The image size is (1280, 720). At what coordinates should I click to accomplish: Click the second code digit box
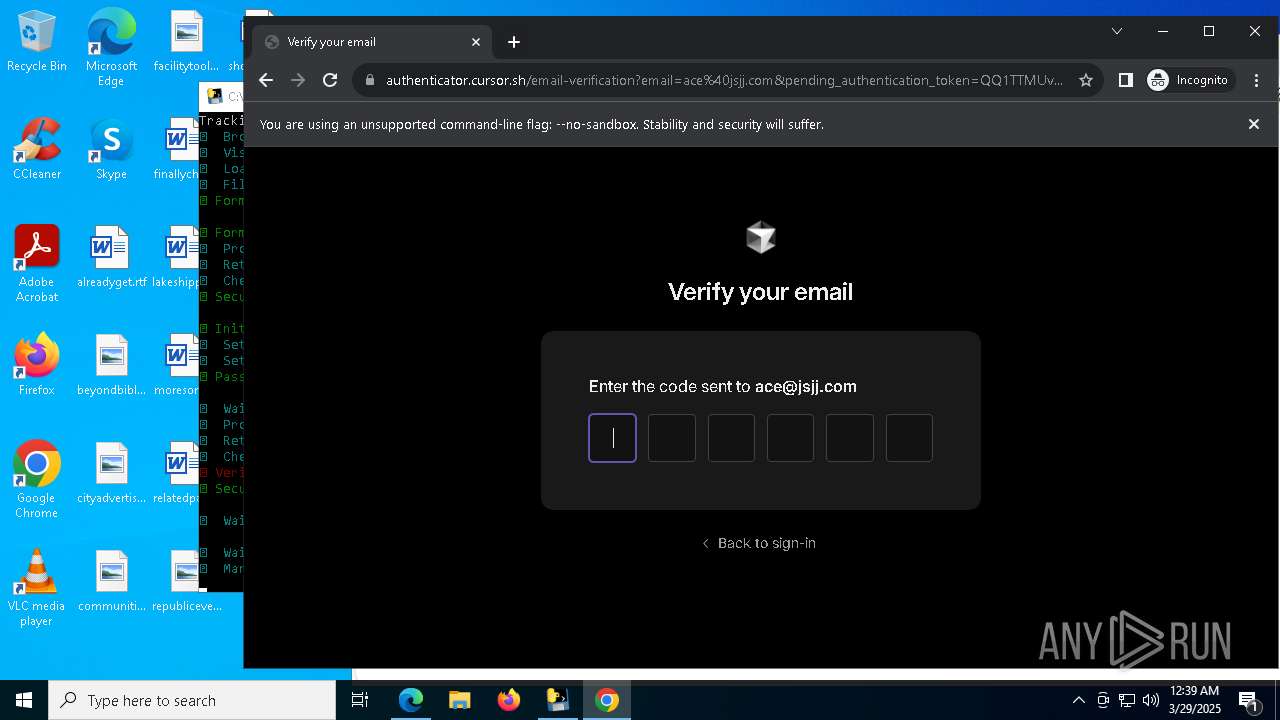point(672,438)
